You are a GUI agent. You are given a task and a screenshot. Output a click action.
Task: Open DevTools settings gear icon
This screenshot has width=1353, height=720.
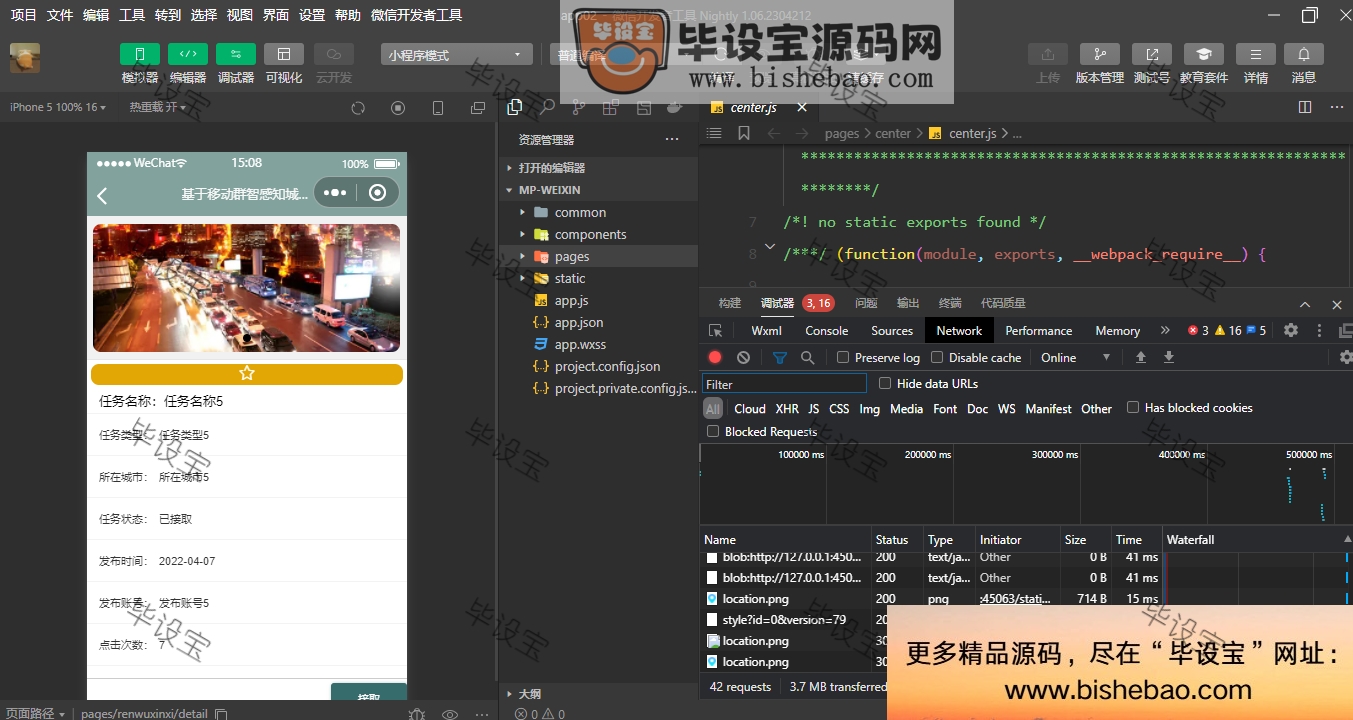[x=1291, y=330]
